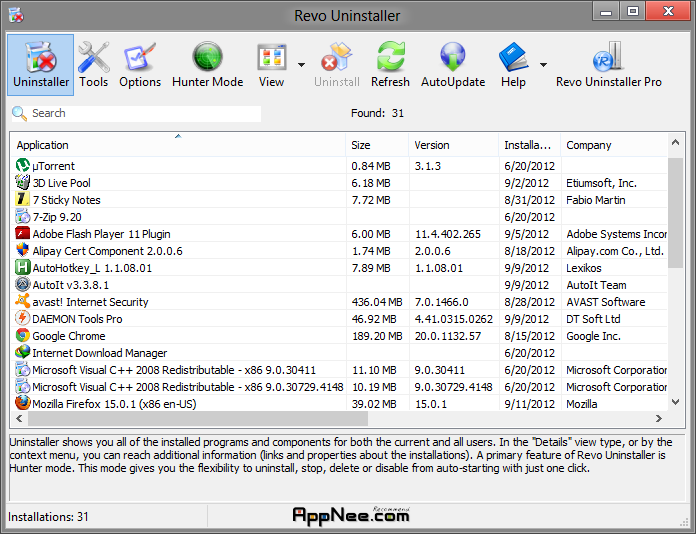Click version cell 20.0.1132.57
Viewport: 696px width, 534px height.
448,336
